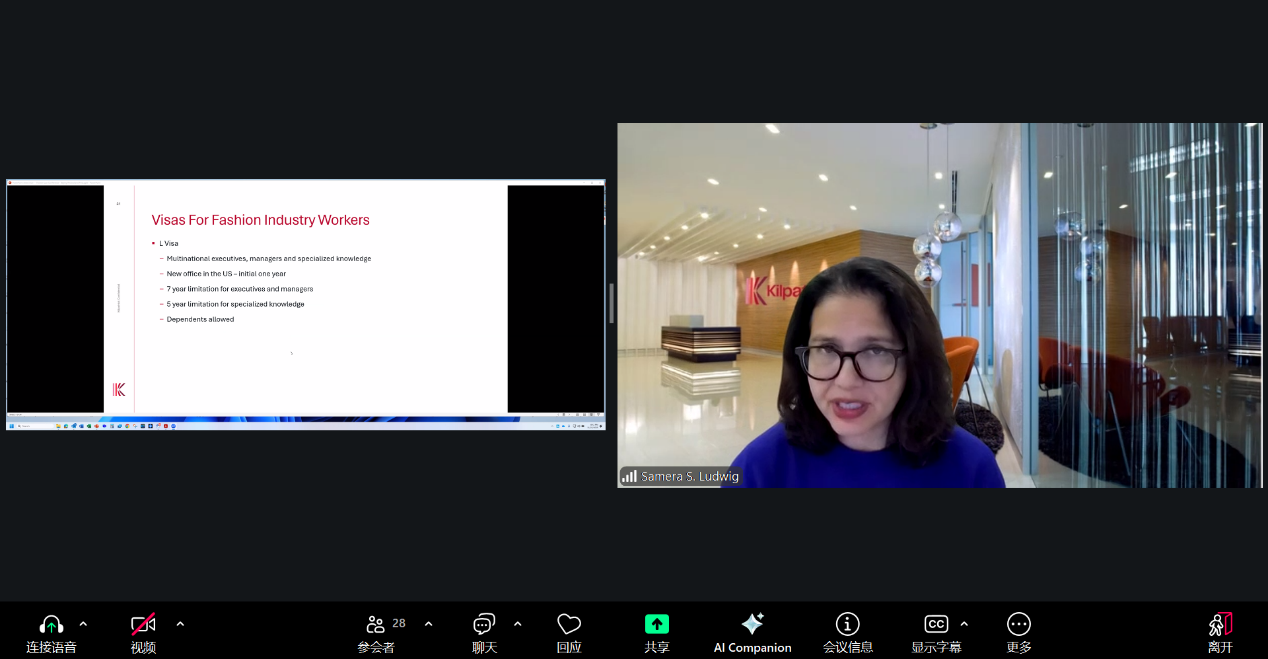Screen dimensions: 1268x659
Task: Toggle 显示字幕 closed captions
Action: click(x=935, y=625)
